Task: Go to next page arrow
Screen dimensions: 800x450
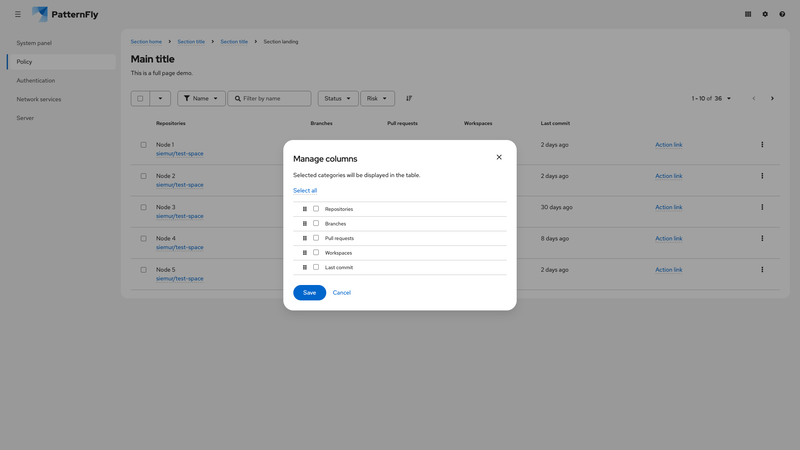Action: click(x=772, y=98)
